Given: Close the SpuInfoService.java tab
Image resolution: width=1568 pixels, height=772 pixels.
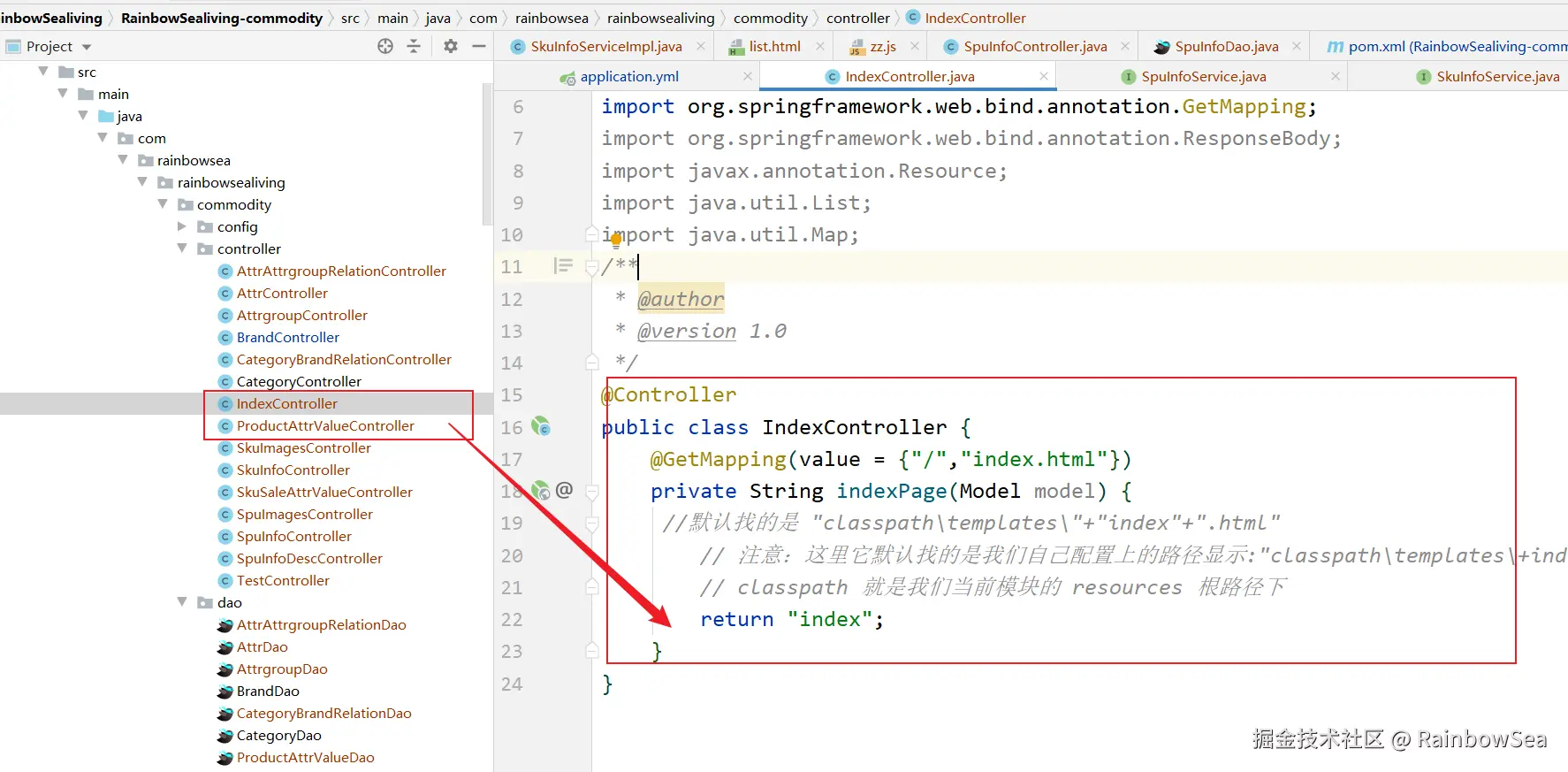Looking at the screenshot, I should 1336,76.
